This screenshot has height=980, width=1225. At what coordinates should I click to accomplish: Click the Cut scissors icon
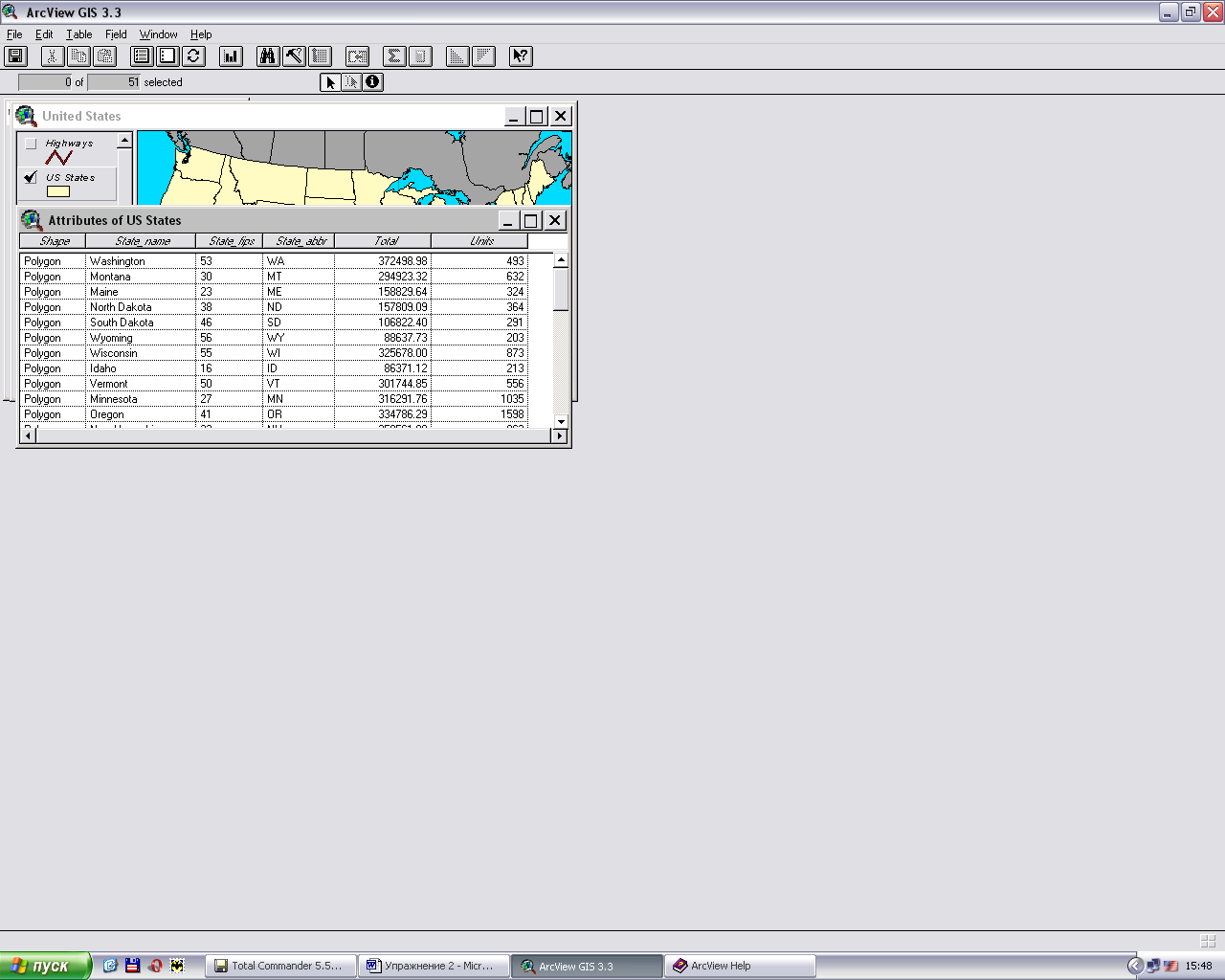tap(52, 56)
